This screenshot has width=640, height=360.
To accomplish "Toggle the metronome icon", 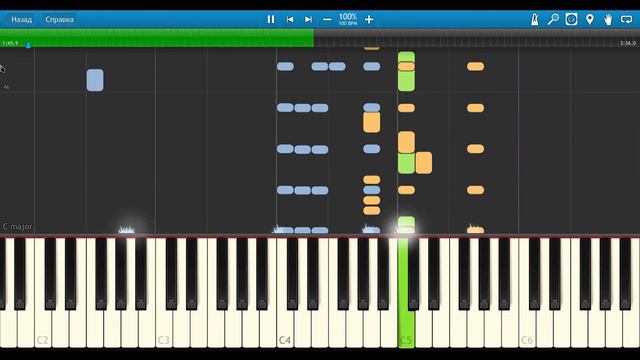I will (535, 19).
